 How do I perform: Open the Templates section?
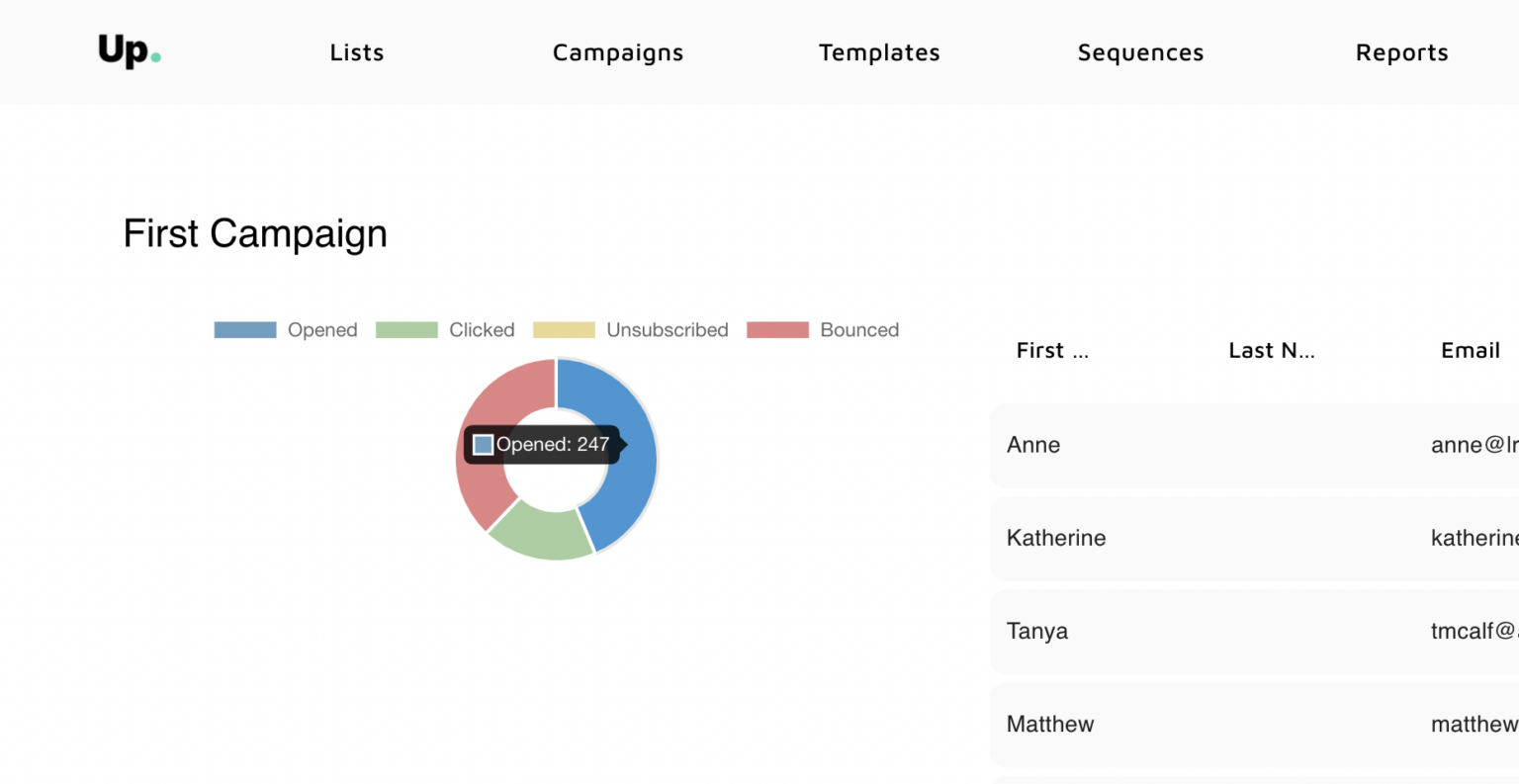point(879,52)
